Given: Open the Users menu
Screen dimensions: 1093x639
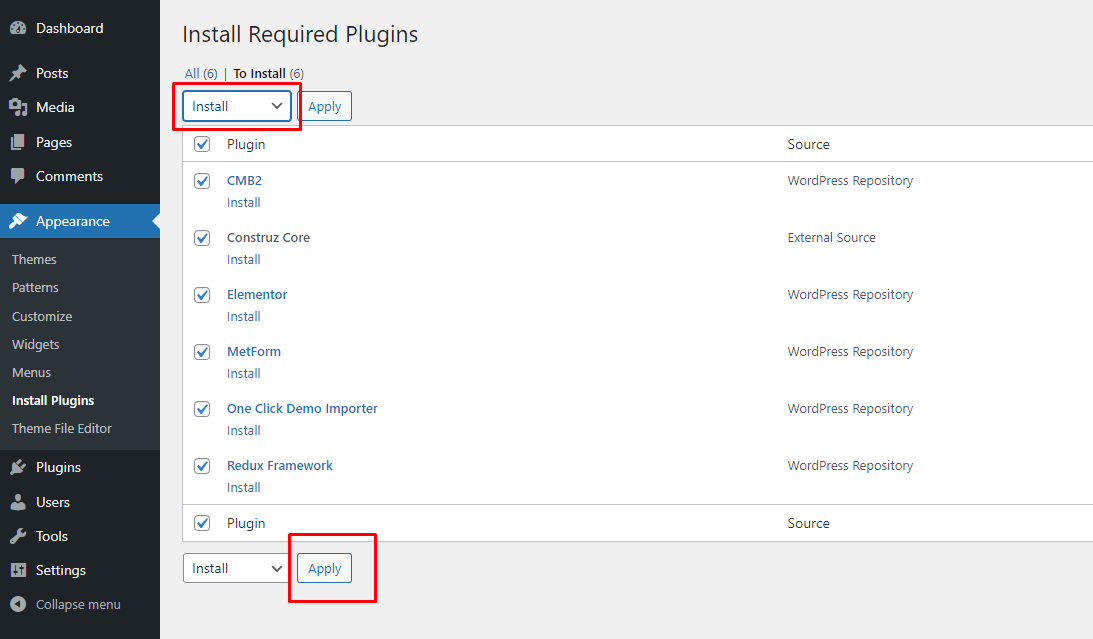Looking at the screenshot, I should (x=53, y=502).
